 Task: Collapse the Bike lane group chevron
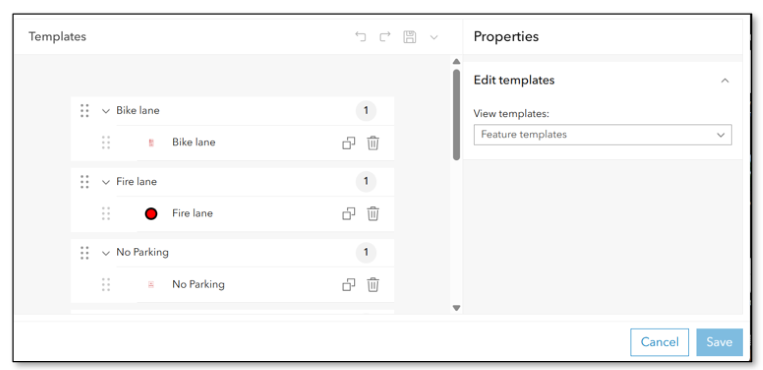[x=106, y=111]
